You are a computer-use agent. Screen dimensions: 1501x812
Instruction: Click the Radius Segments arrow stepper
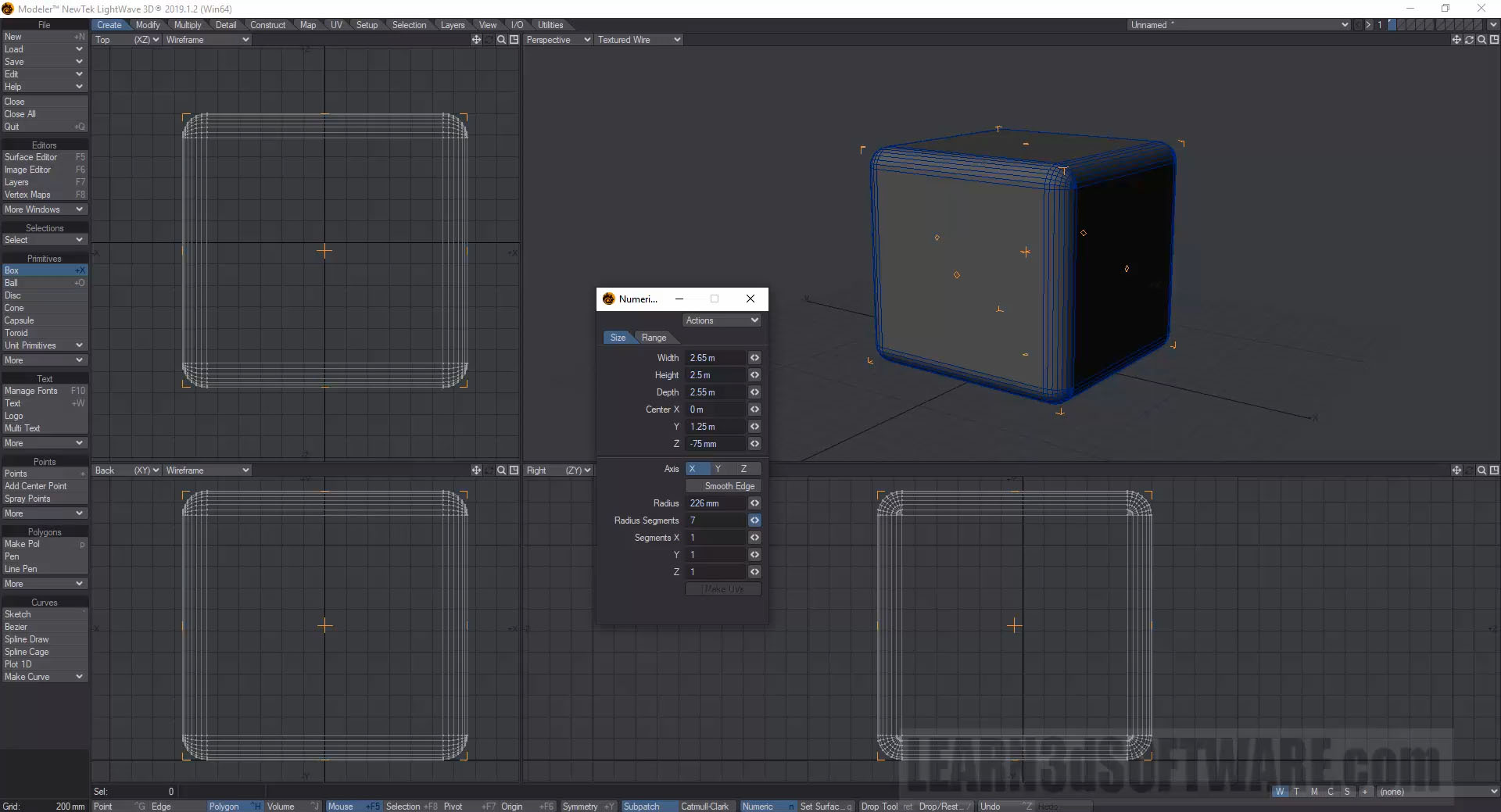(x=754, y=520)
